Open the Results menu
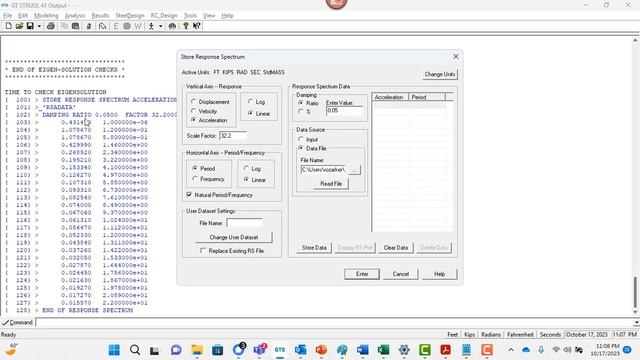 [x=100, y=16]
